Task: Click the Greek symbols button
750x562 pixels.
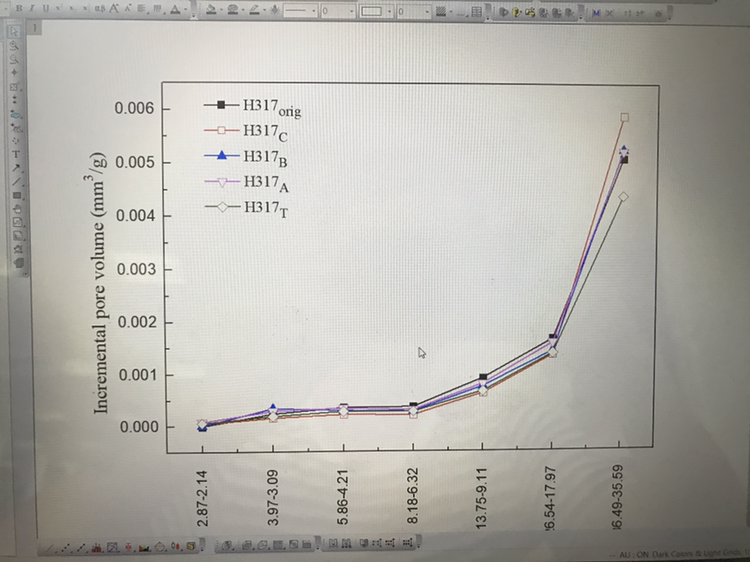Action: (99, 9)
